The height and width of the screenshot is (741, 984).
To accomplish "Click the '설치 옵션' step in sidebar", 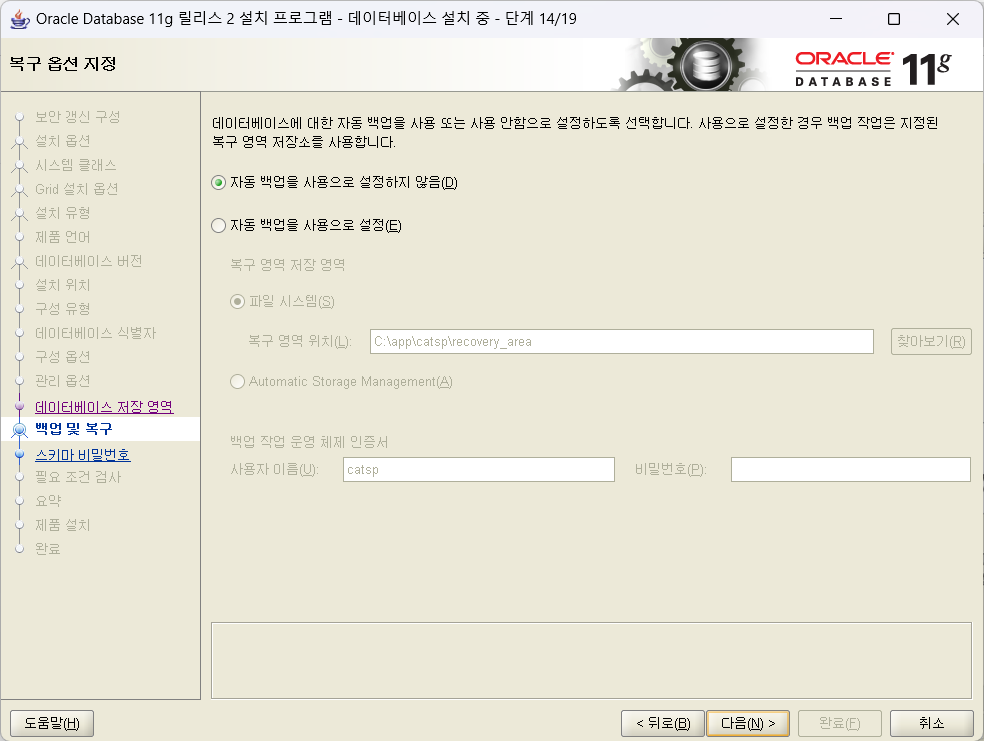I will coord(63,141).
